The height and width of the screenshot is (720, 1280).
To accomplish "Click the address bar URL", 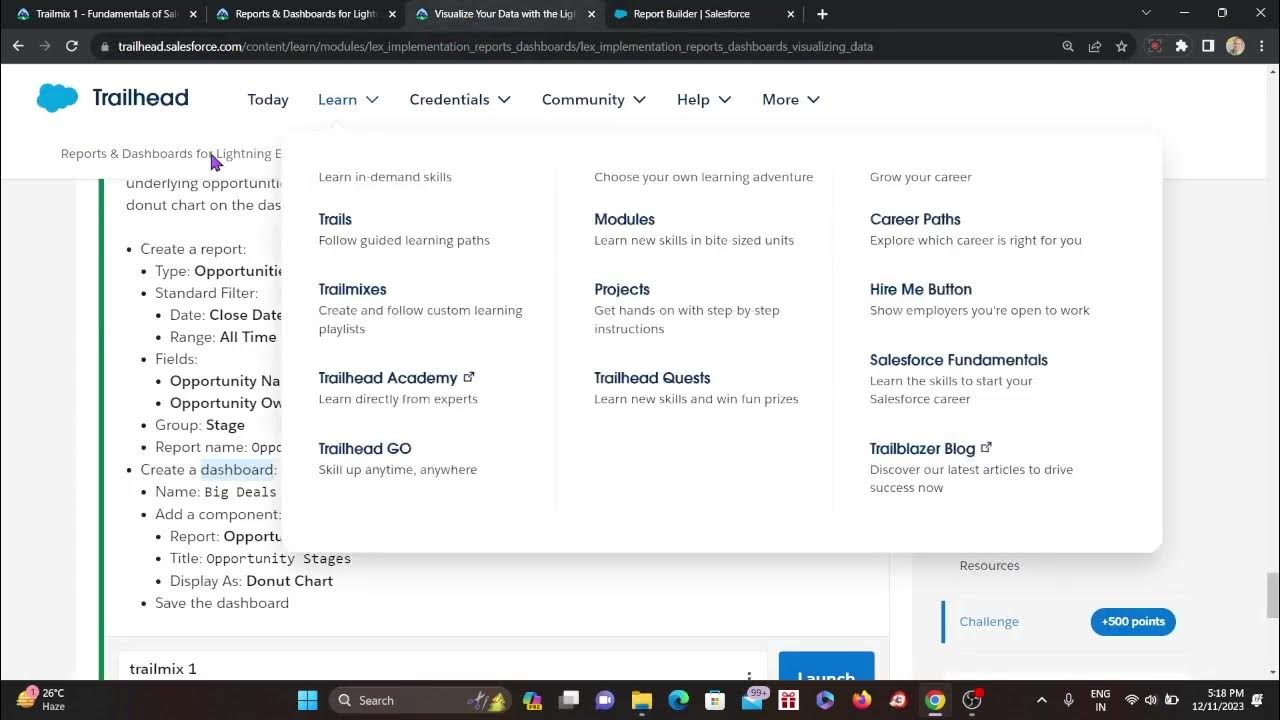I will (x=495, y=46).
